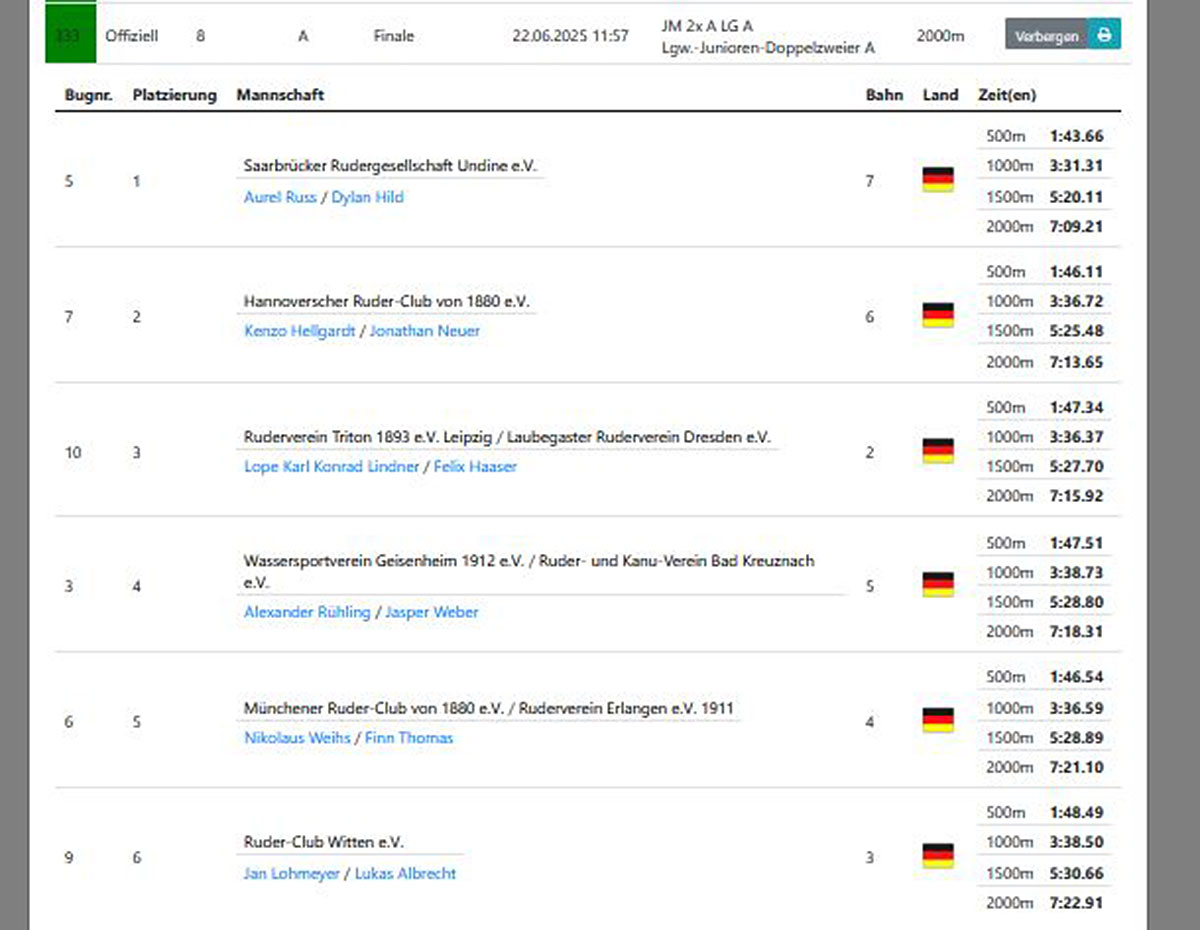The height and width of the screenshot is (930, 1200).
Task: Follow the Lope Karl Konrad Lindner link
Action: (x=332, y=467)
